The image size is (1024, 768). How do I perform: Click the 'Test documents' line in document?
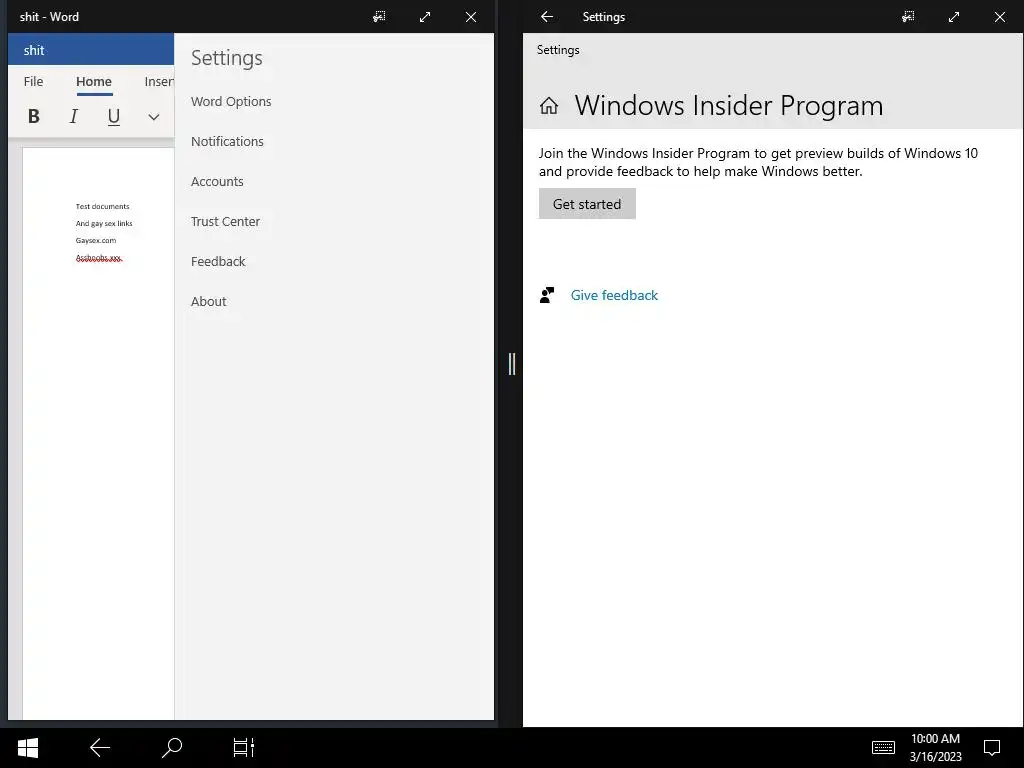click(x=103, y=206)
